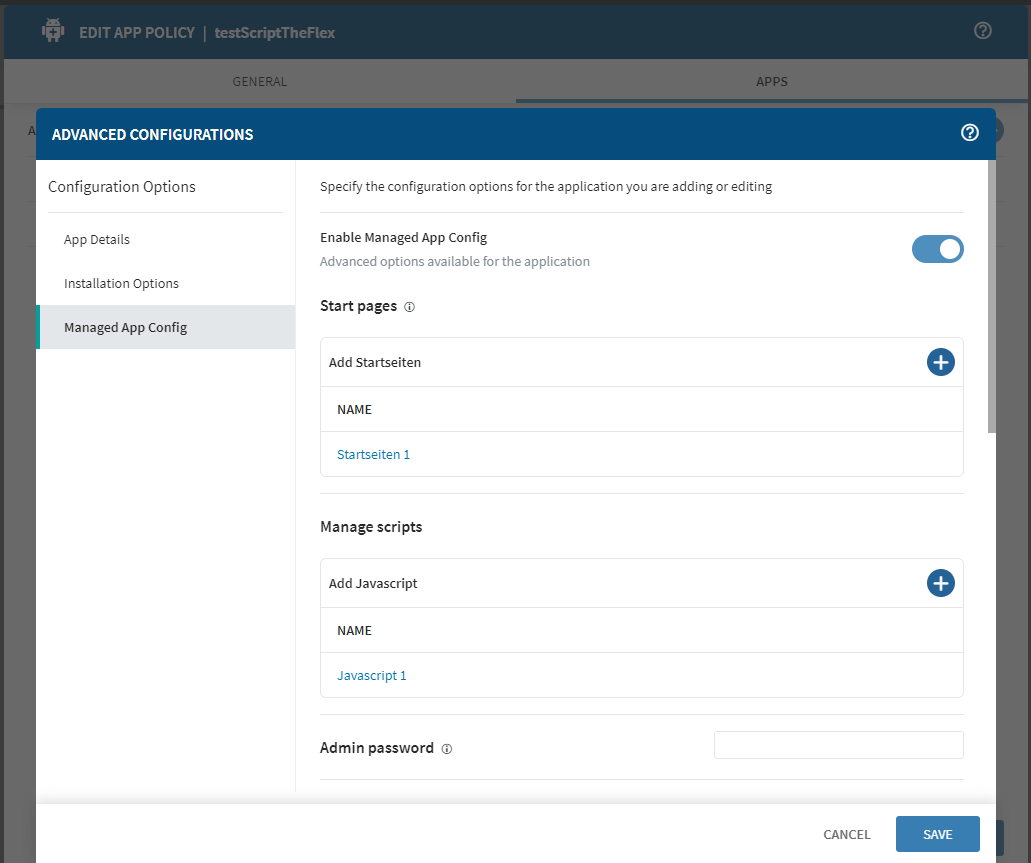The height and width of the screenshot is (863, 1031).
Task: Open the Javascript 1 entry
Action: pos(371,676)
